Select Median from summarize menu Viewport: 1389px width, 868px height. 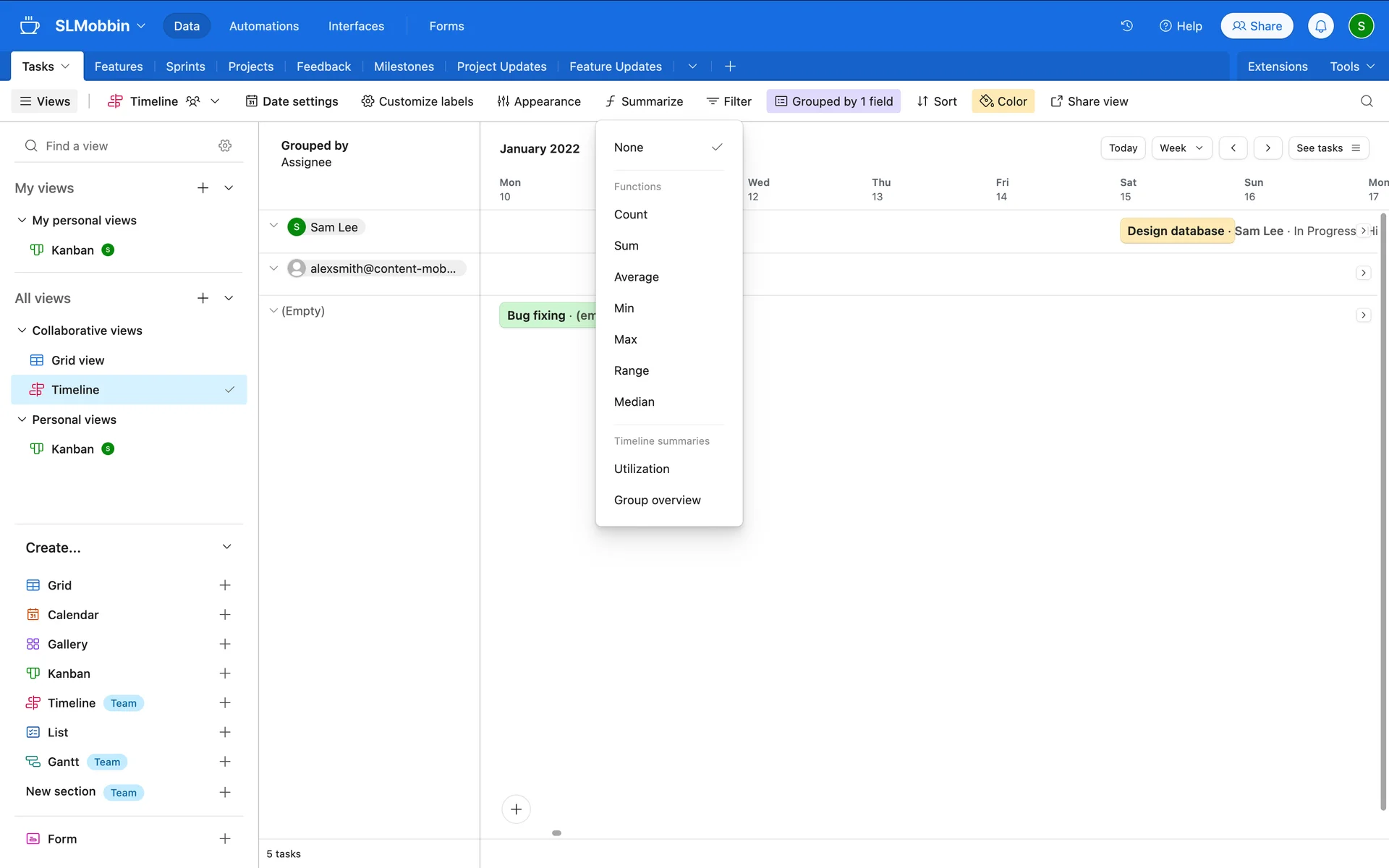click(x=634, y=401)
